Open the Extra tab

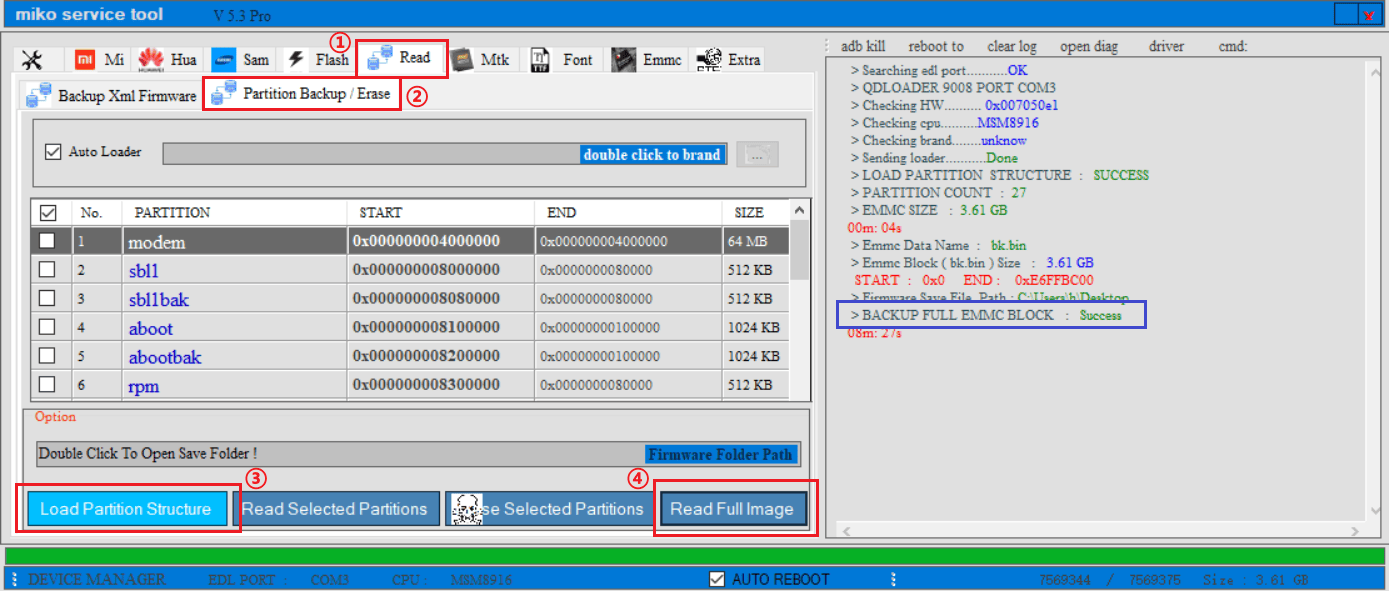pyautogui.click(x=729, y=60)
